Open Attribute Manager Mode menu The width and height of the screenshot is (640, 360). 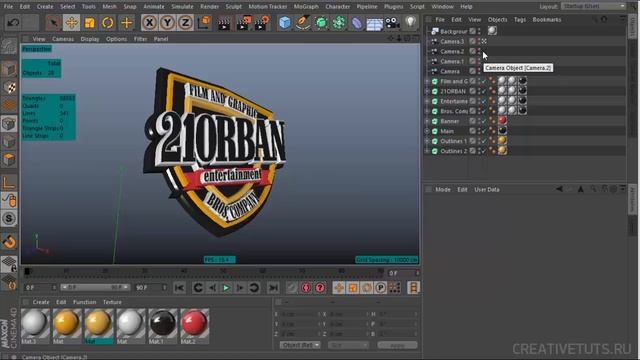[x=442, y=189]
